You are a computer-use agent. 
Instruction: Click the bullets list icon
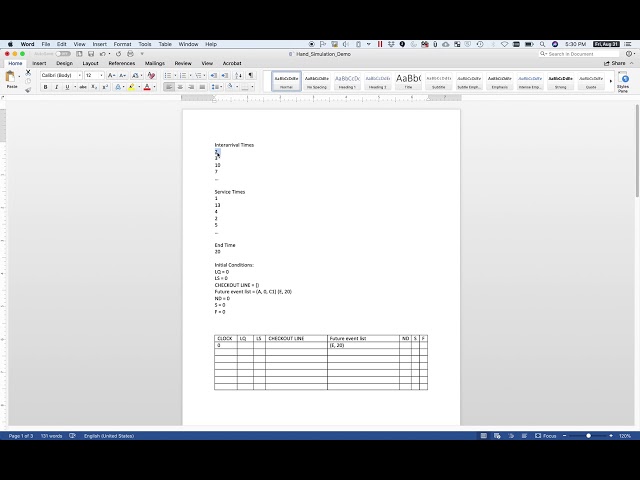[167, 76]
